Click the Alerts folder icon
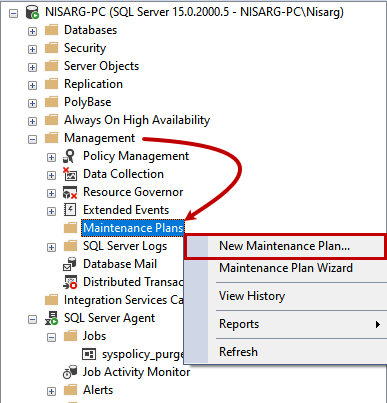 [x=70, y=390]
